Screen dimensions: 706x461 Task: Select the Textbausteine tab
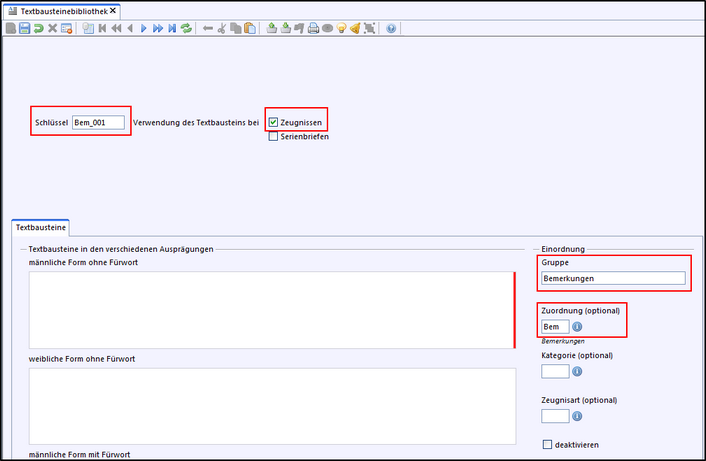pyautogui.click(x=38, y=227)
